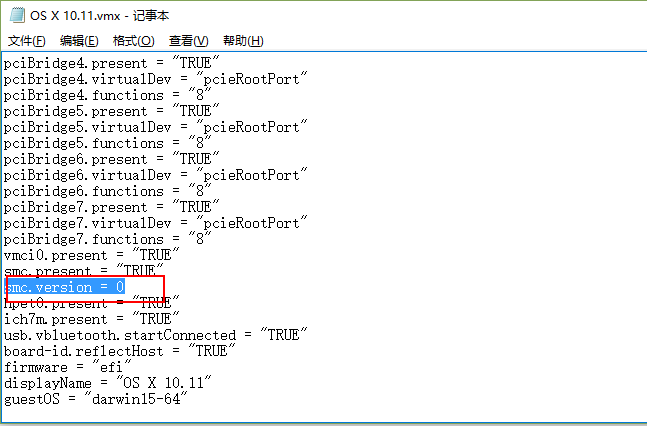Screen dimensions: 647x426
Task: Open the 帮助(H) menu
Action: click(243, 40)
